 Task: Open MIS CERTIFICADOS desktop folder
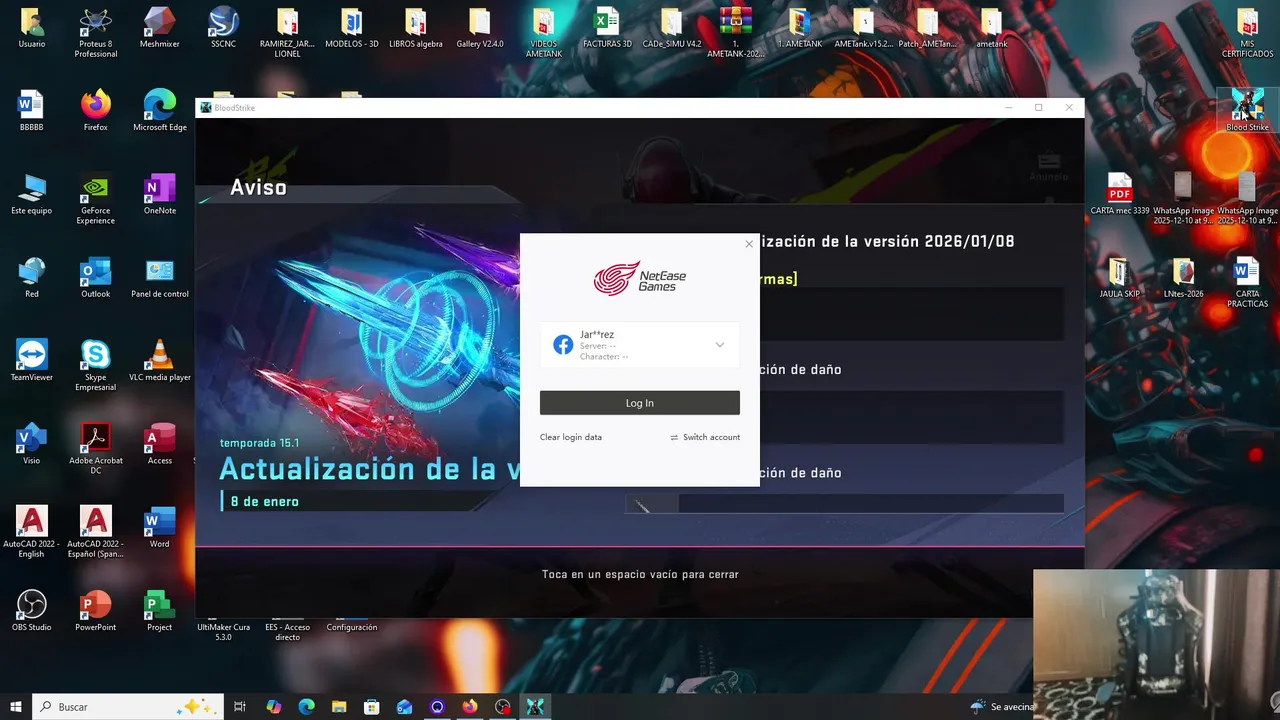[1247, 33]
